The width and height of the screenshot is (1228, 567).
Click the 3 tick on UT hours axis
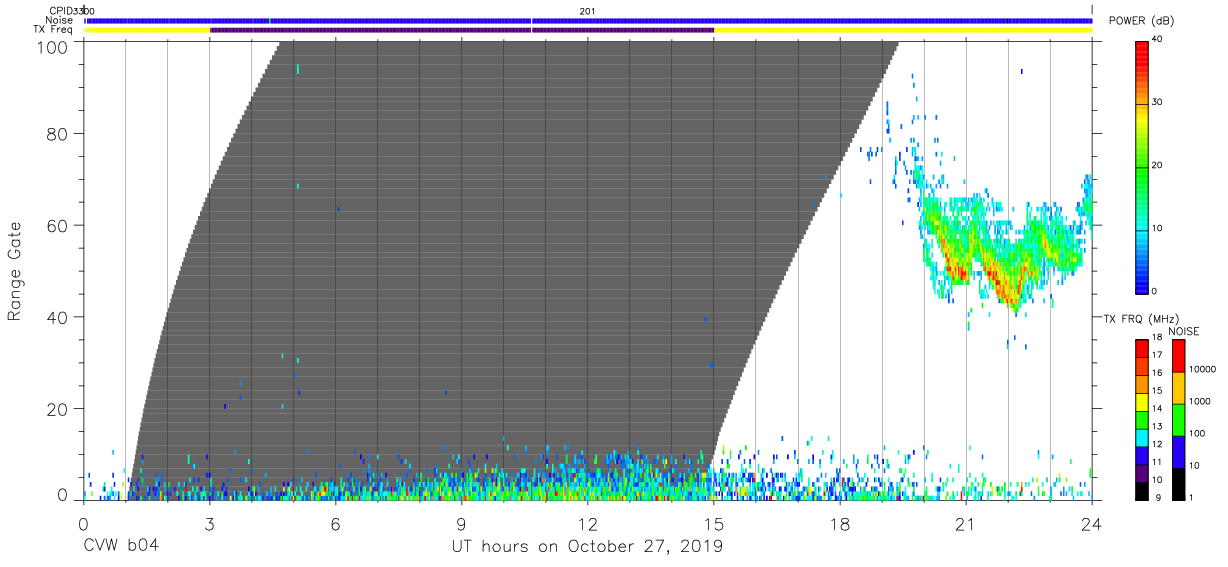(x=209, y=523)
